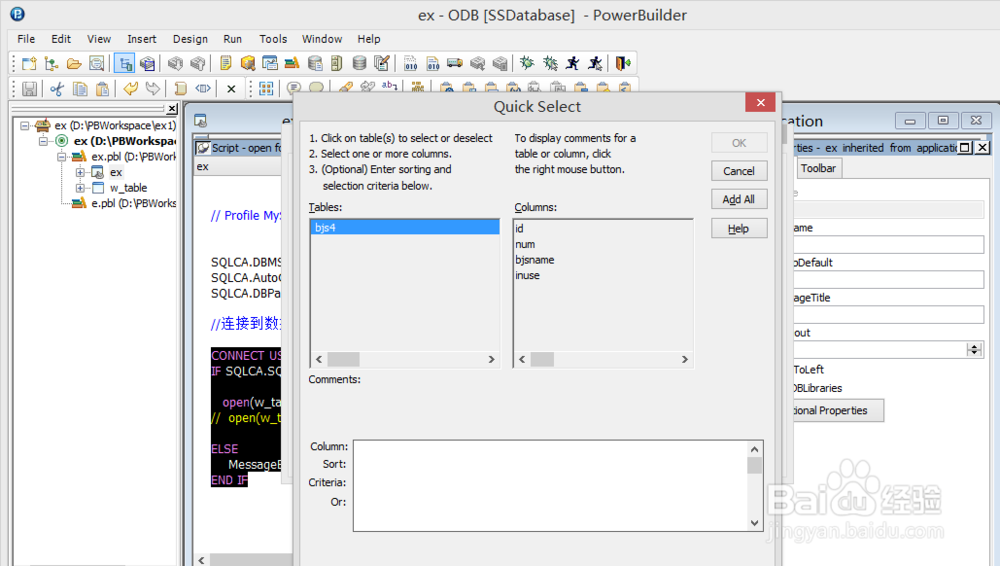Select the bjsname column
Viewport: 1000px width, 566px height.
tap(534, 260)
